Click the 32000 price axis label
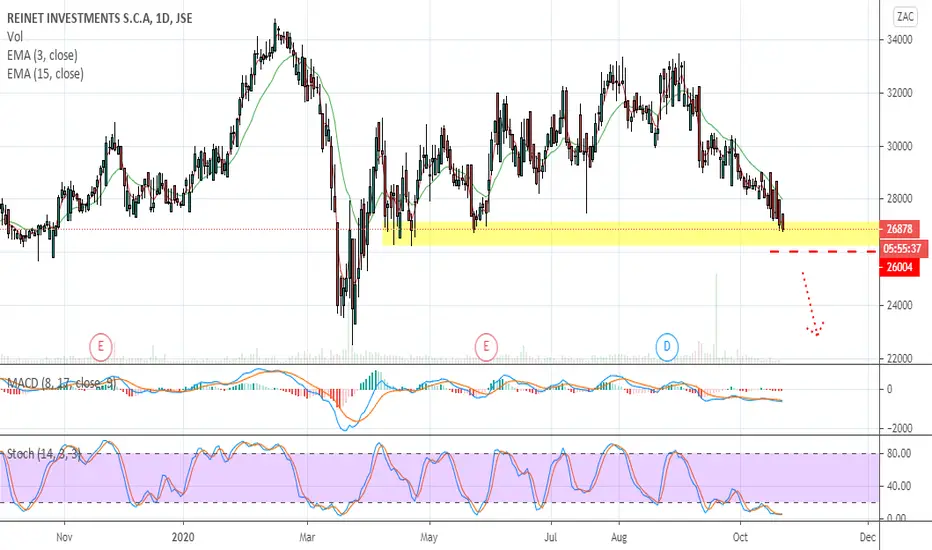Viewport: 932px width, 550px height. 899,93
